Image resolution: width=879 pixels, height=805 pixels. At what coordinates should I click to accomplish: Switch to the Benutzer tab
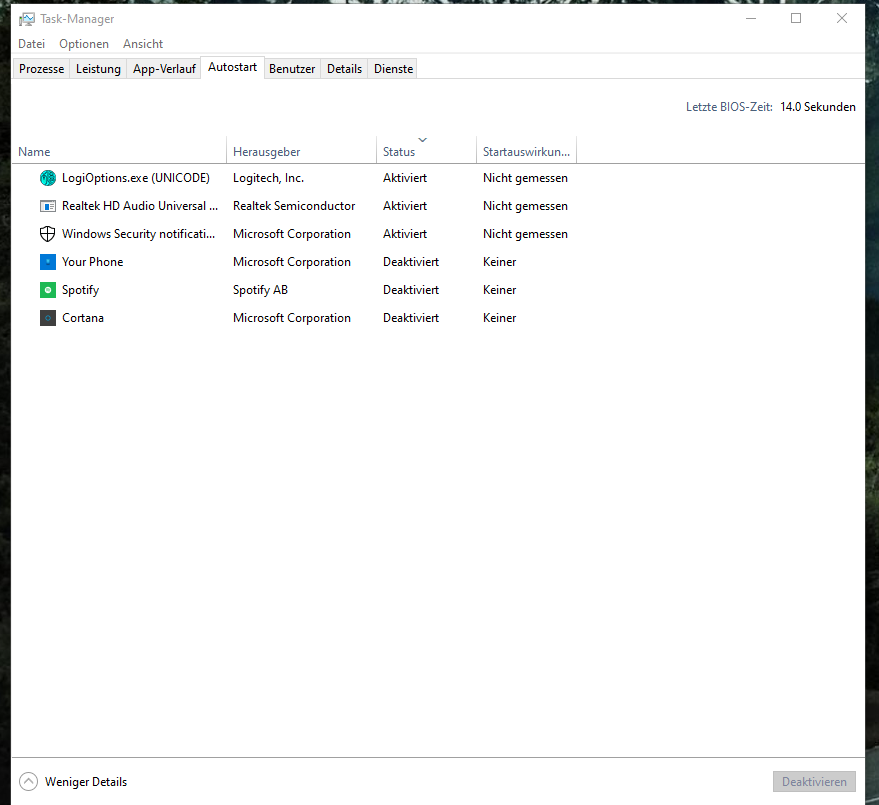[292, 69]
